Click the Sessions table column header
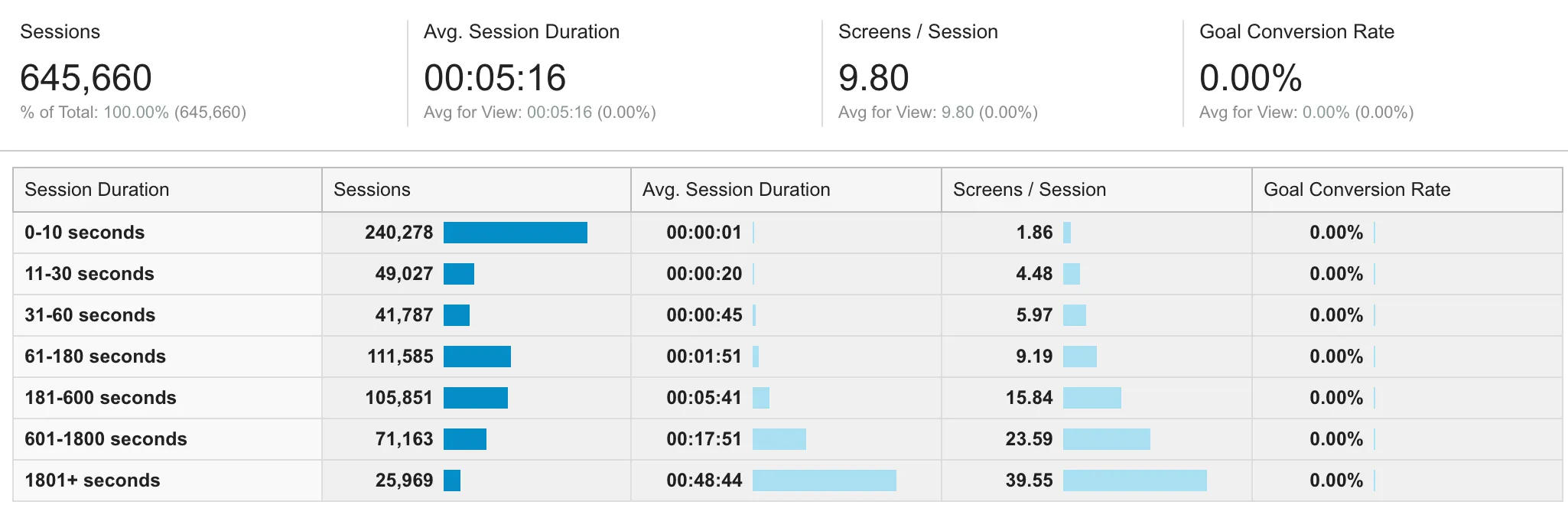This screenshot has height=531, width=1568. (x=372, y=190)
